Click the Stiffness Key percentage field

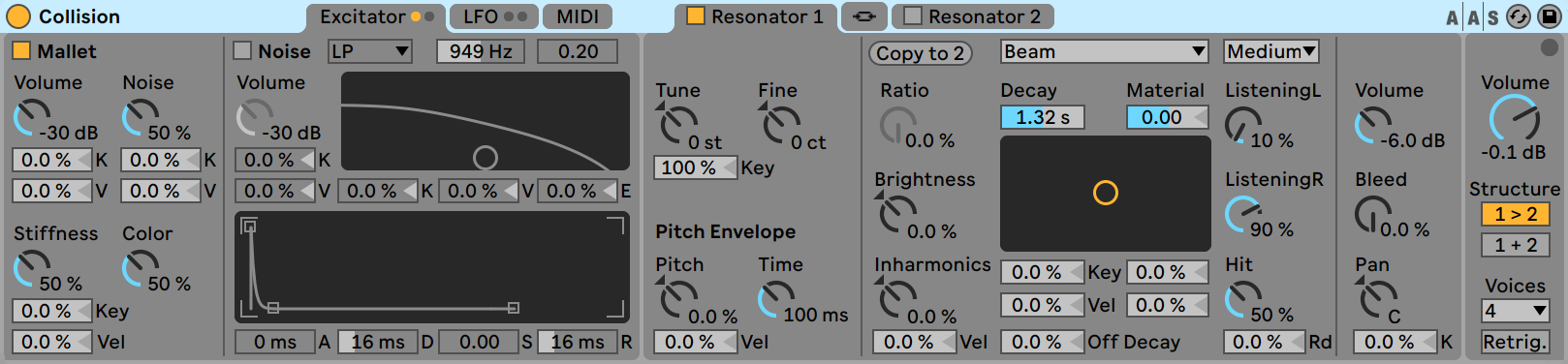click(x=52, y=311)
